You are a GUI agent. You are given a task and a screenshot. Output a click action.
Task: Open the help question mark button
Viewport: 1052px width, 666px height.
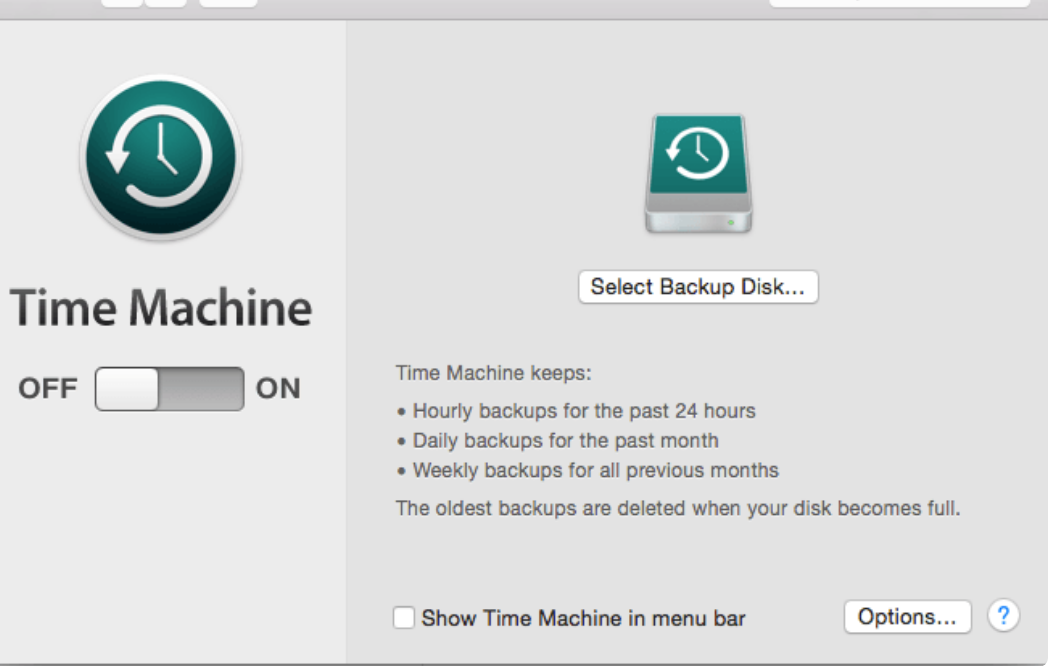tap(1003, 616)
